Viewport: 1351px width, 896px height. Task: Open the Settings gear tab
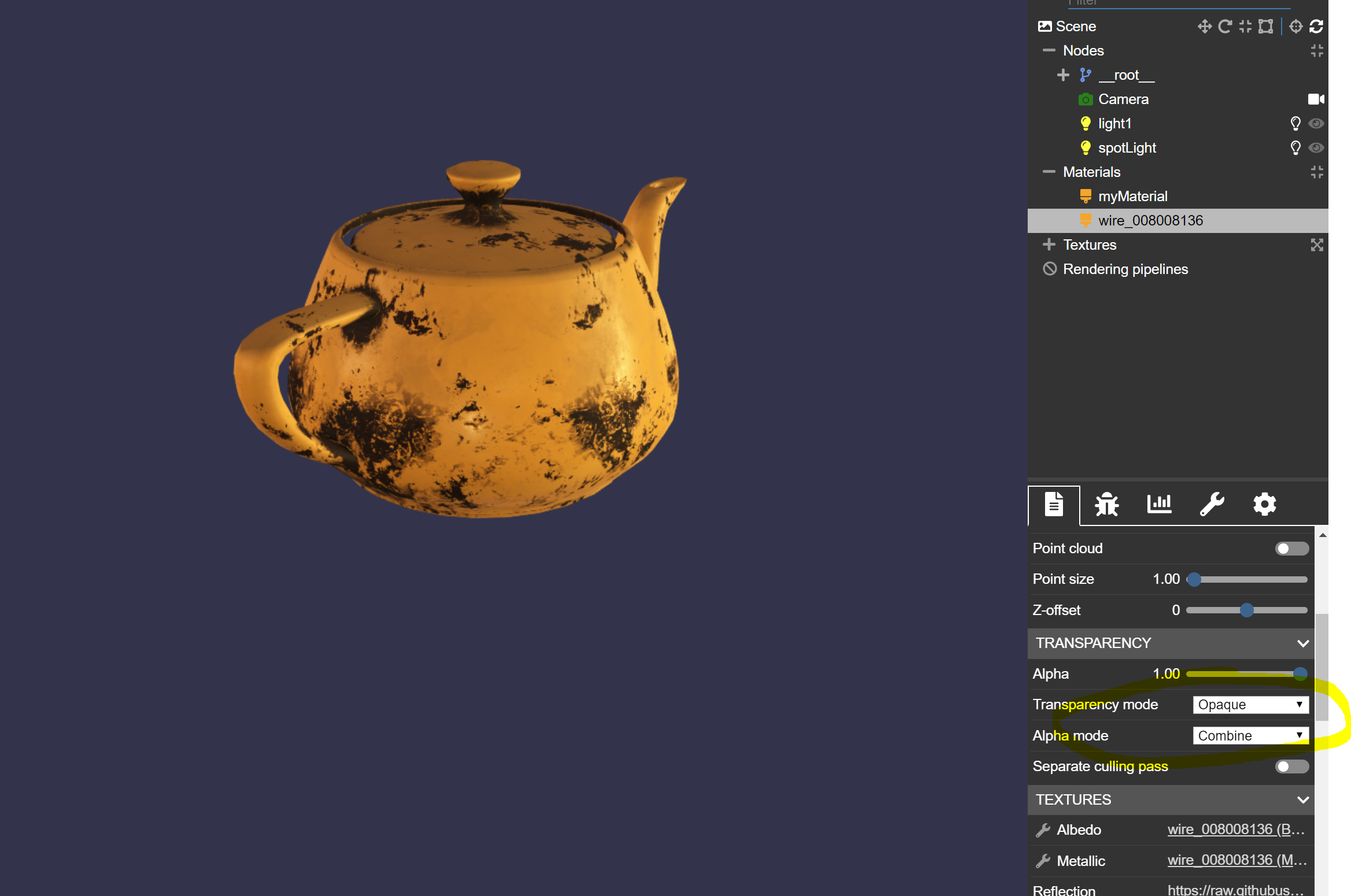tap(1264, 505)
